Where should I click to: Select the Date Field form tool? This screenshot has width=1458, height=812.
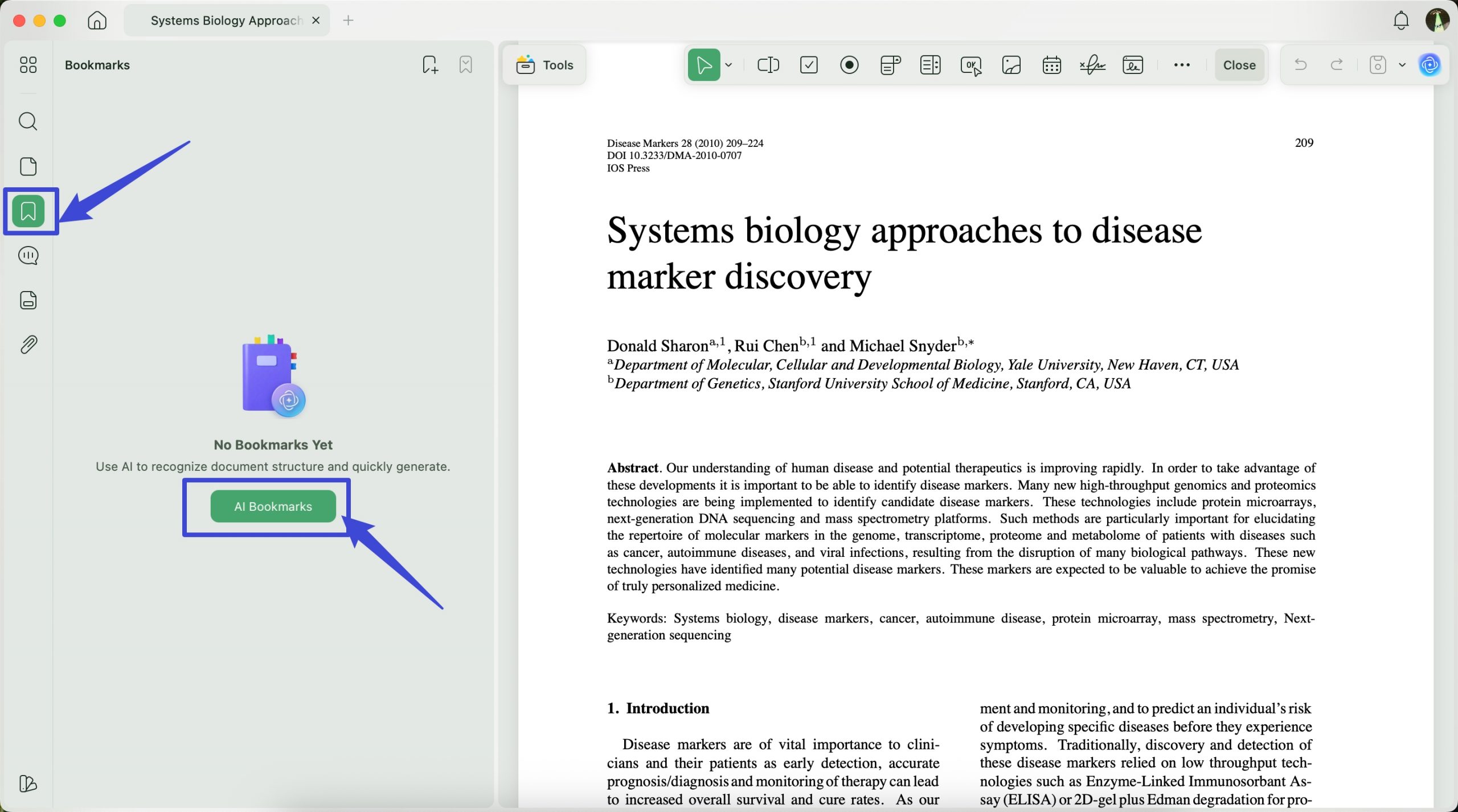[1051, 65]
